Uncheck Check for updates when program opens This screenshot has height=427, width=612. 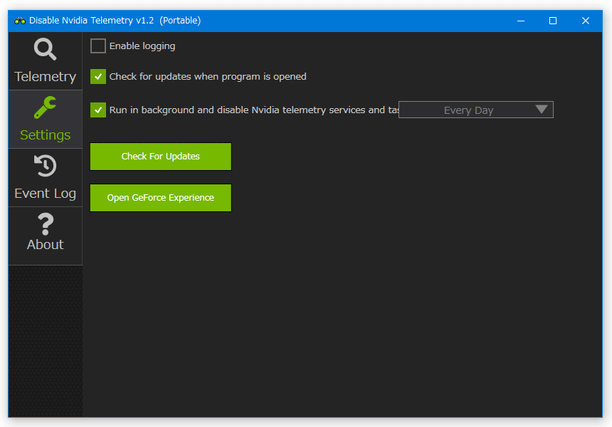[98, 77]
